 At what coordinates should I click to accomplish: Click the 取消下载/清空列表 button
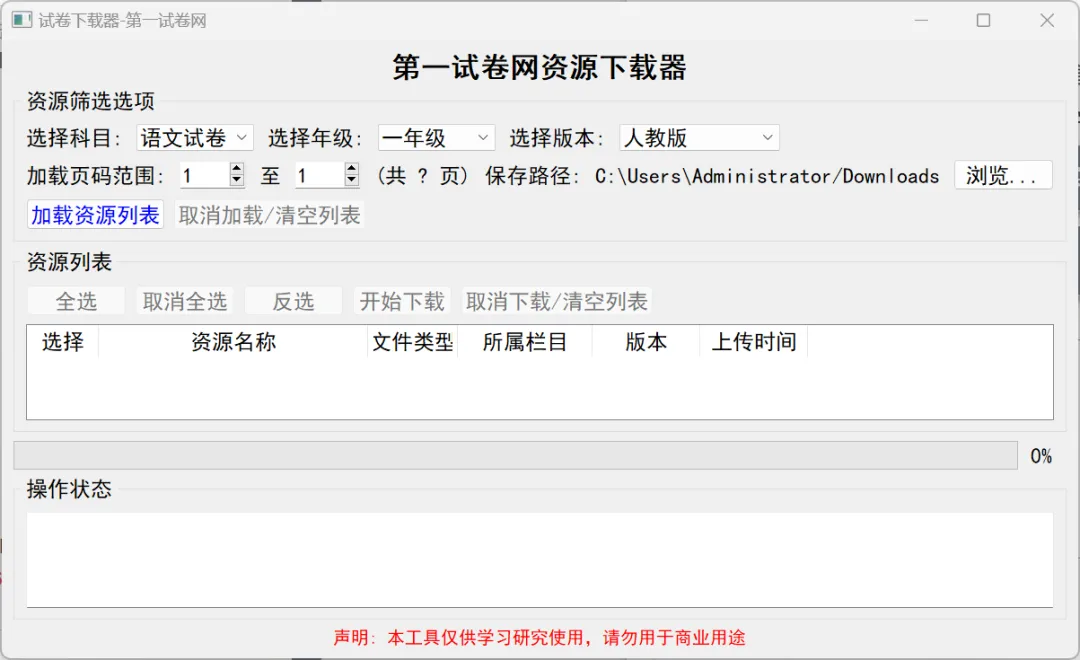coord(554,300)
